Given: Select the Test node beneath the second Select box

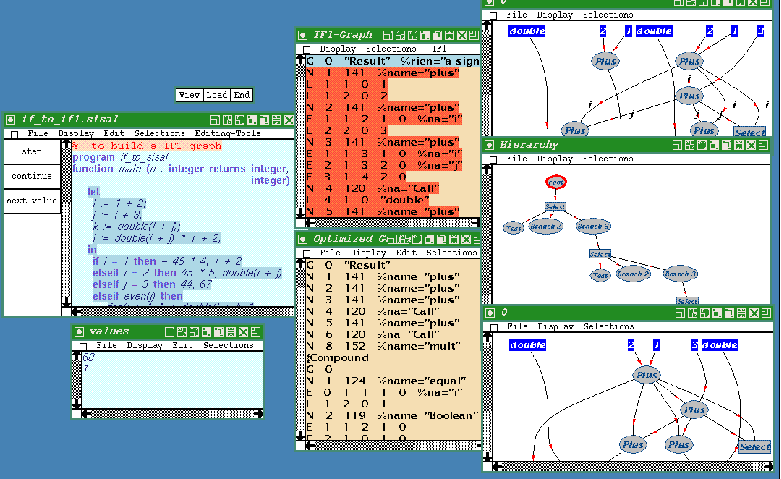Looking at the screenshot, I should pos(600,275).
